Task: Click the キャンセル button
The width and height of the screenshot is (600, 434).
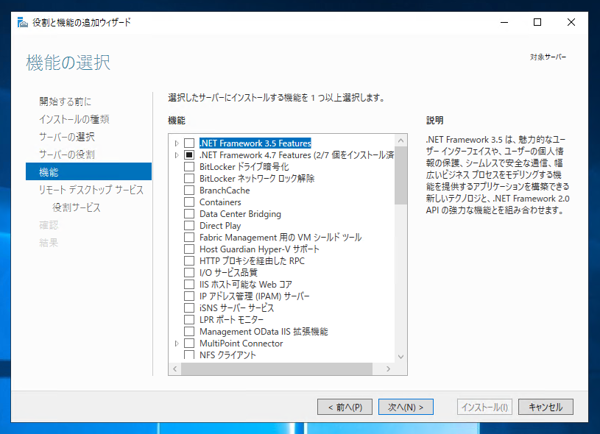Action: tap(546, 407)
